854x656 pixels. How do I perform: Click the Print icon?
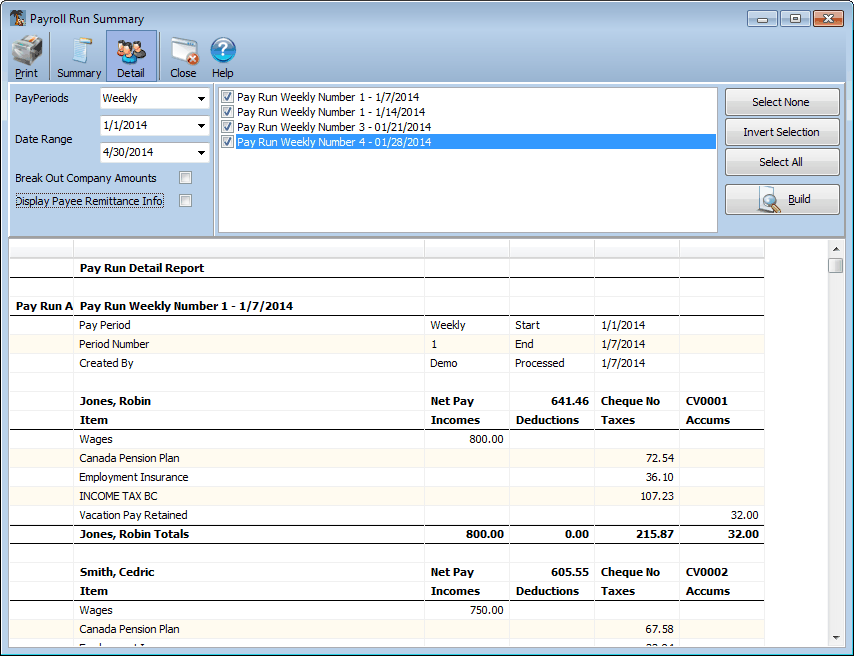point(26,55)
